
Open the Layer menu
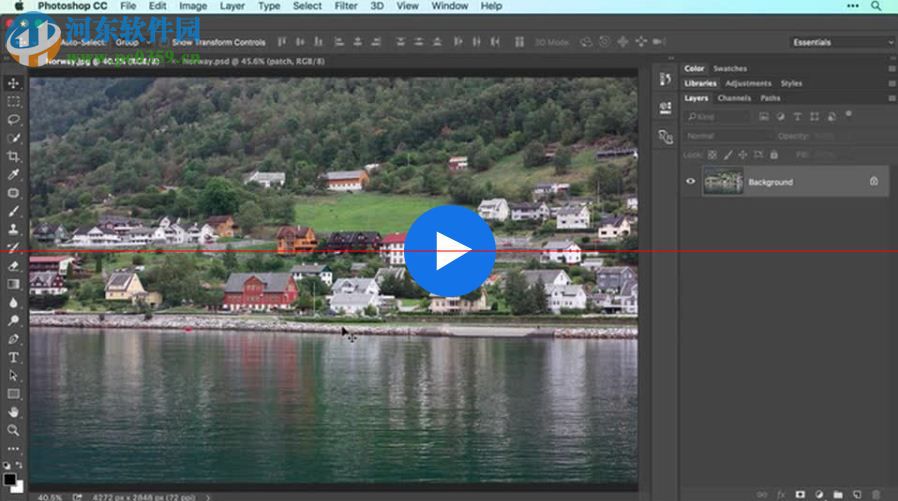pyautogui.click(x=232, y=6)
